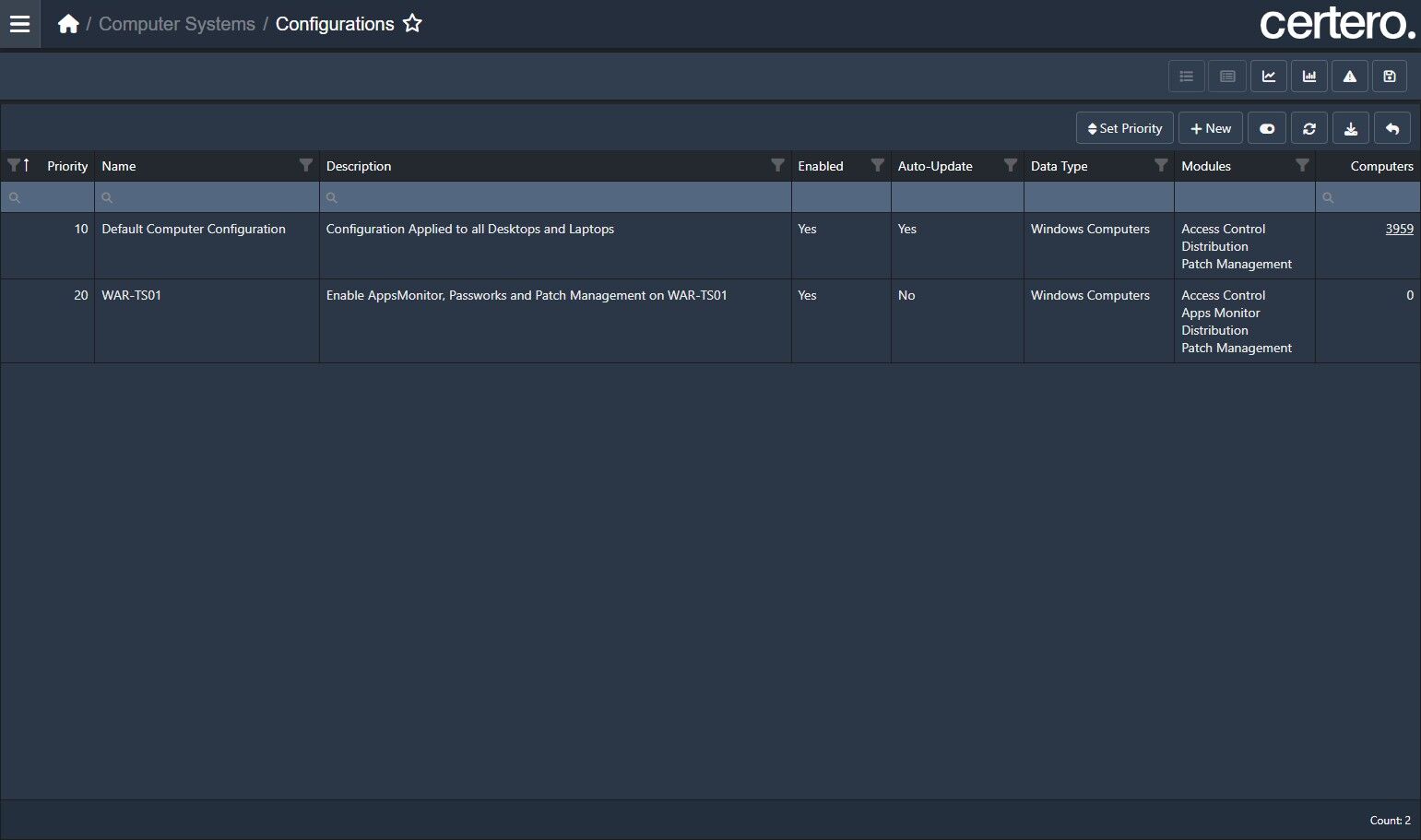Open the Modules column filter
This screenshot has width=1421, height=840.
click(1301, 165)
